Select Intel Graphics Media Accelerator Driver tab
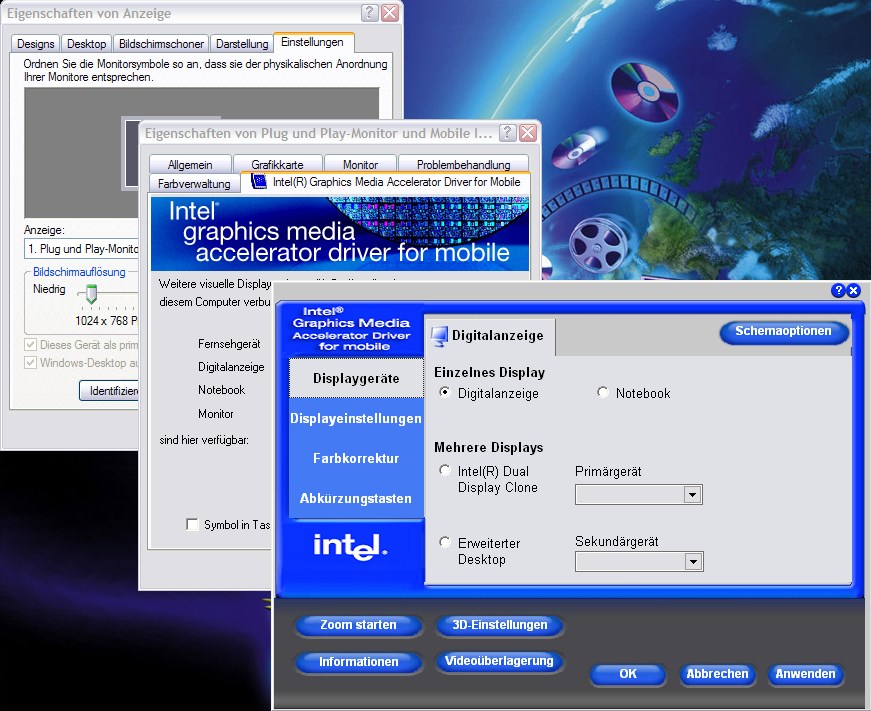Viewport: 871px width, 711px height. coord(386,182)
